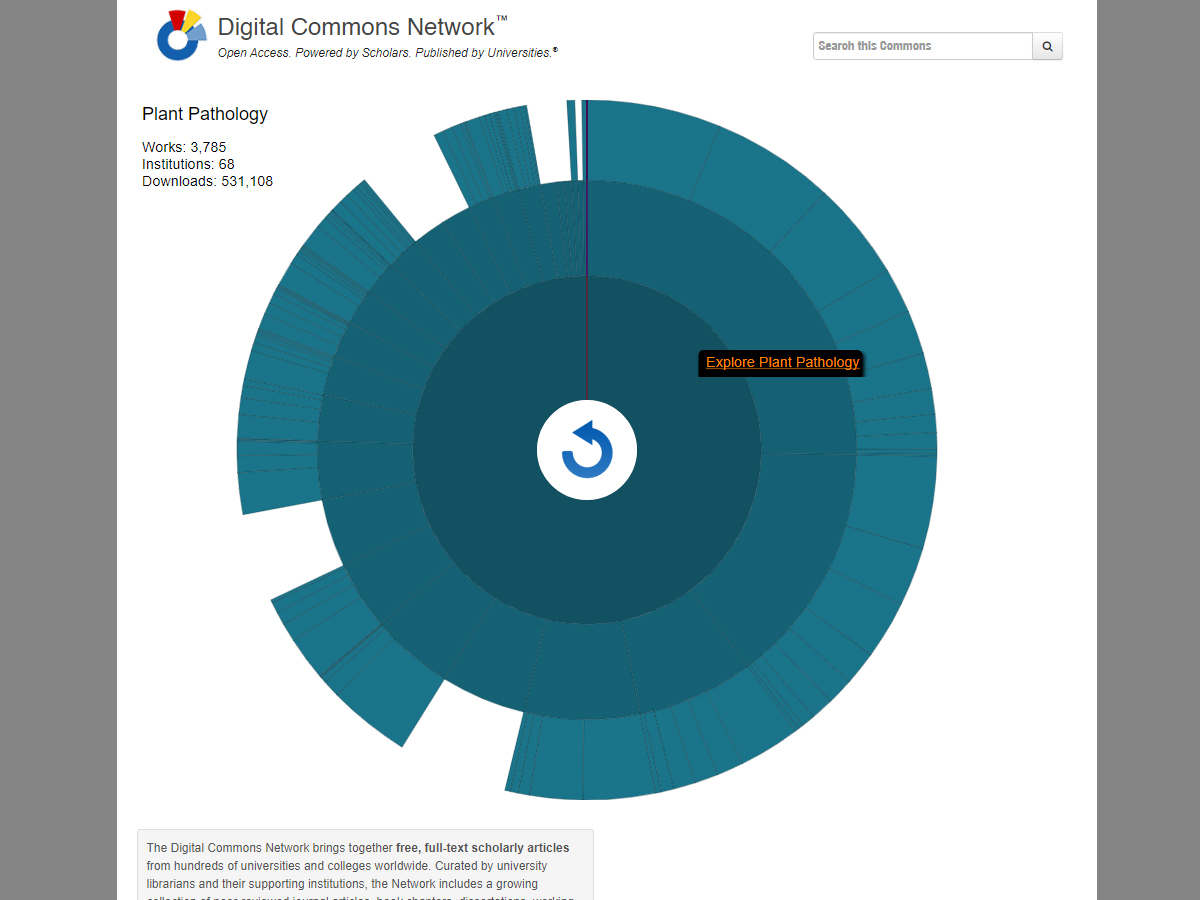Image resolution: width=1200 pixels, height=900 pixels.
Task: Click the Institutions: 68 statistic
Action: click(188, 164)
